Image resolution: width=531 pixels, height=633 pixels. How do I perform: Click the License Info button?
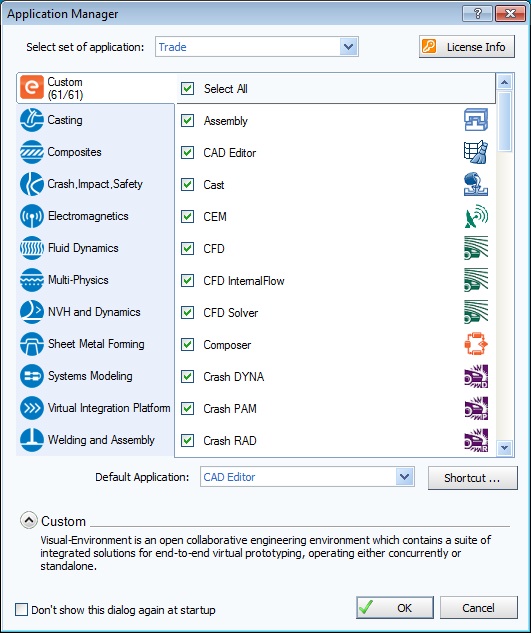tap(467, 46)
